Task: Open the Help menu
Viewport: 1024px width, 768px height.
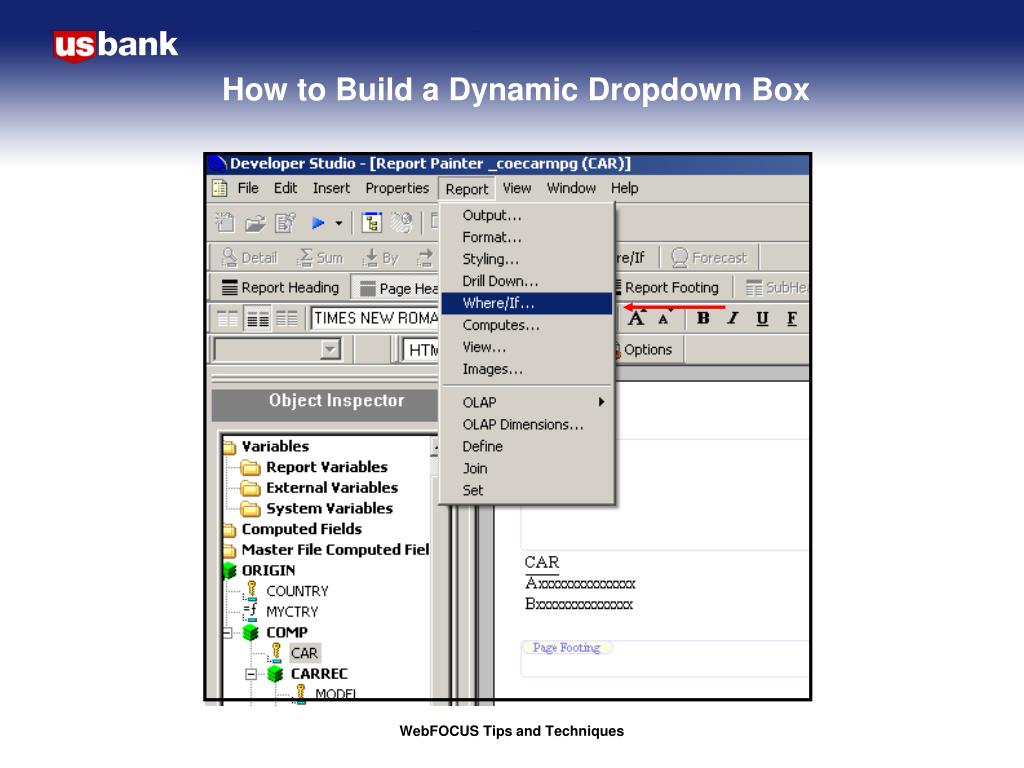Action: pos(624,188)
